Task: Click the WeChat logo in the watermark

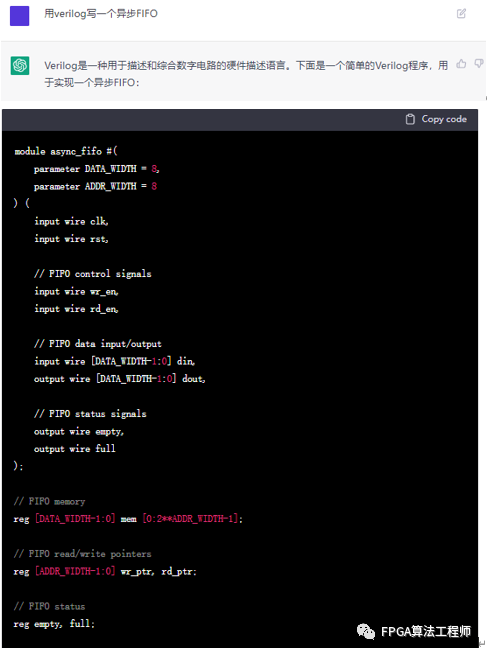Action: 366,631
